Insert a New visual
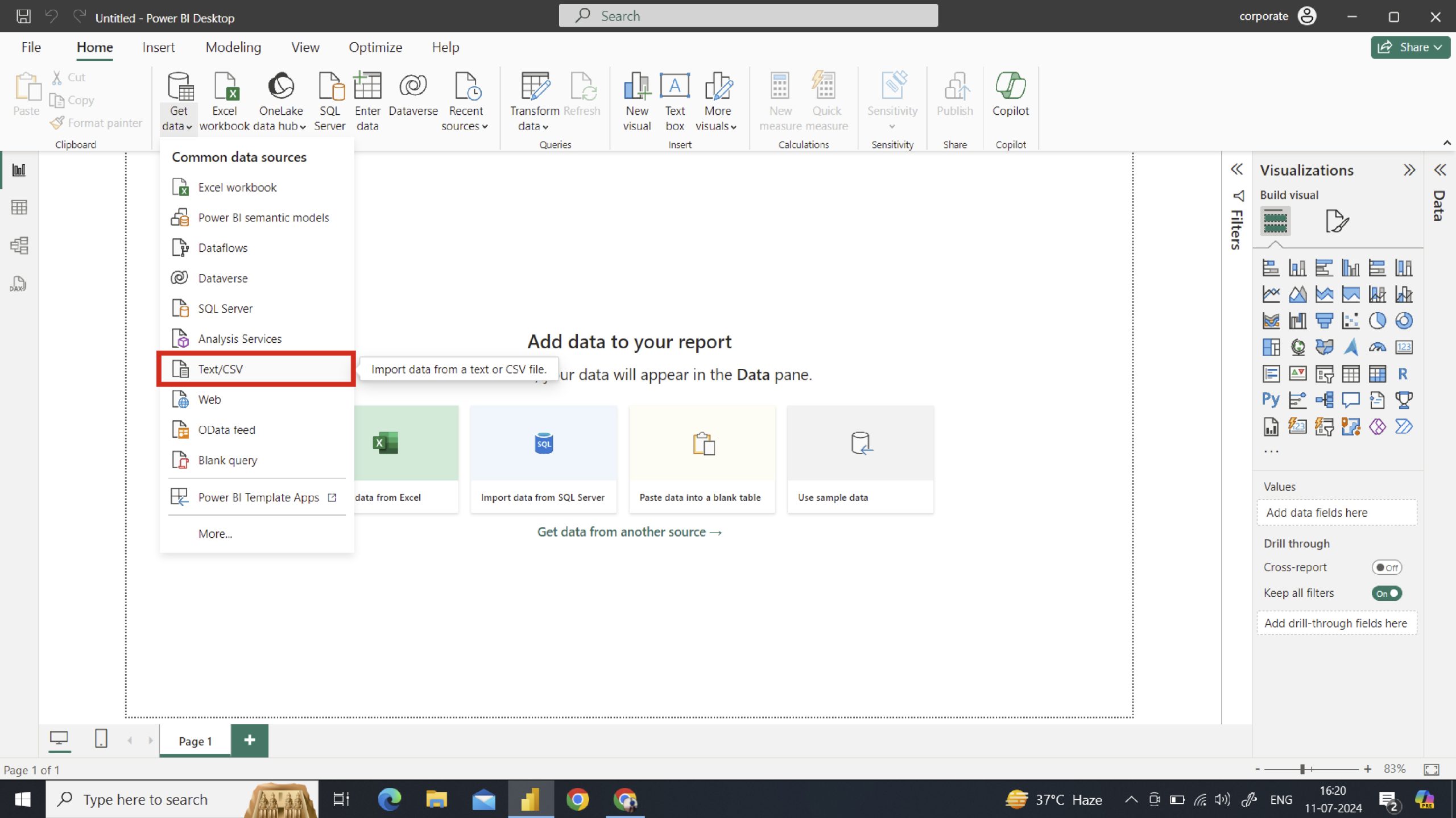 [x=637, y=102]
